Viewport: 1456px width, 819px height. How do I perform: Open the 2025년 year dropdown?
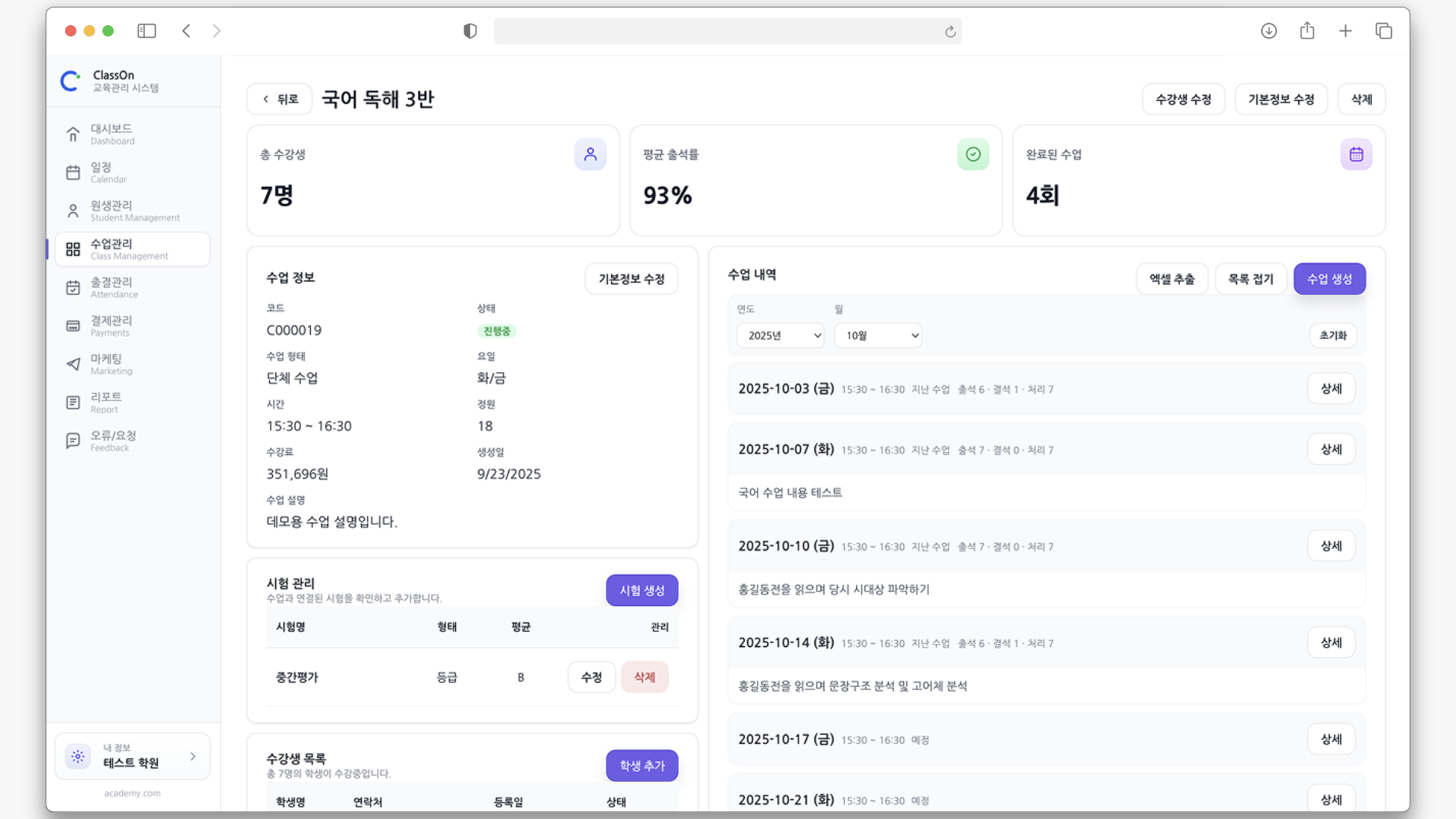coord(780,335)
